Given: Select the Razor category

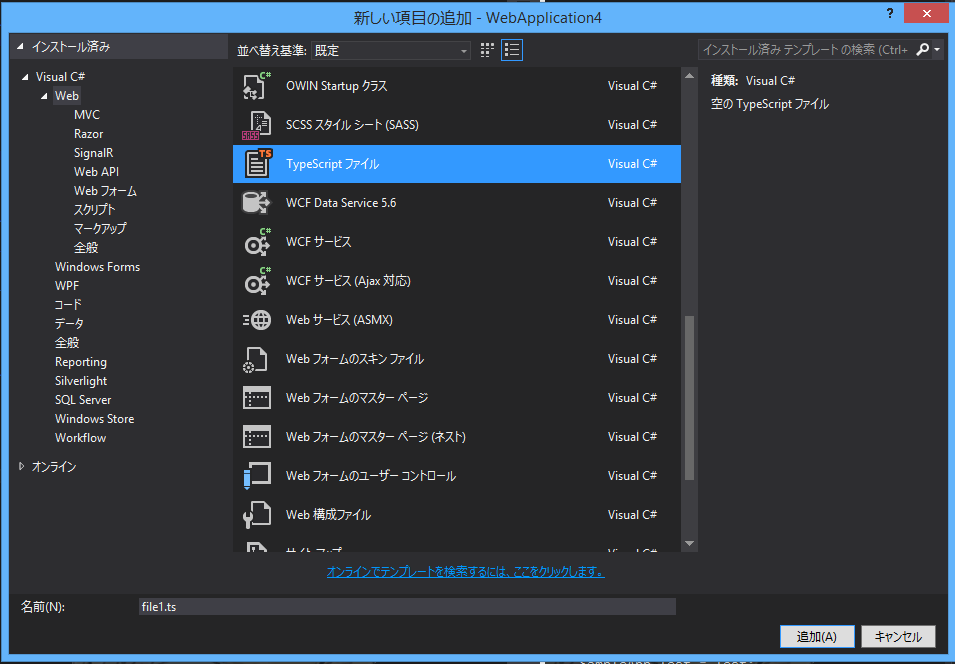Looking at the screenshot, I should coord(88,134).
